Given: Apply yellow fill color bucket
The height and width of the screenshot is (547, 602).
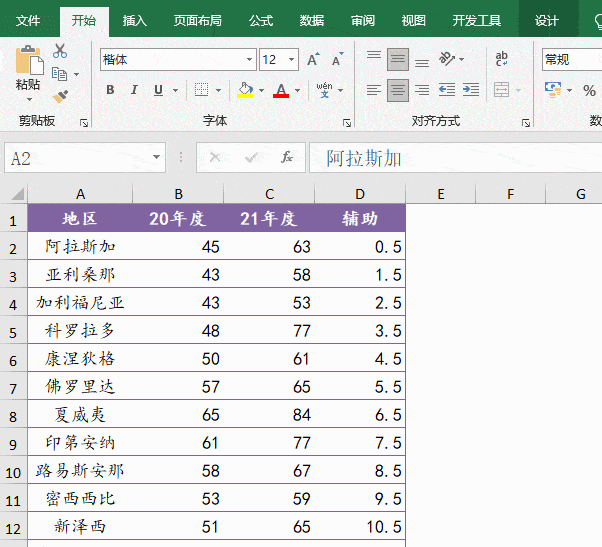Looking at the screenshot, I should 245,90.
